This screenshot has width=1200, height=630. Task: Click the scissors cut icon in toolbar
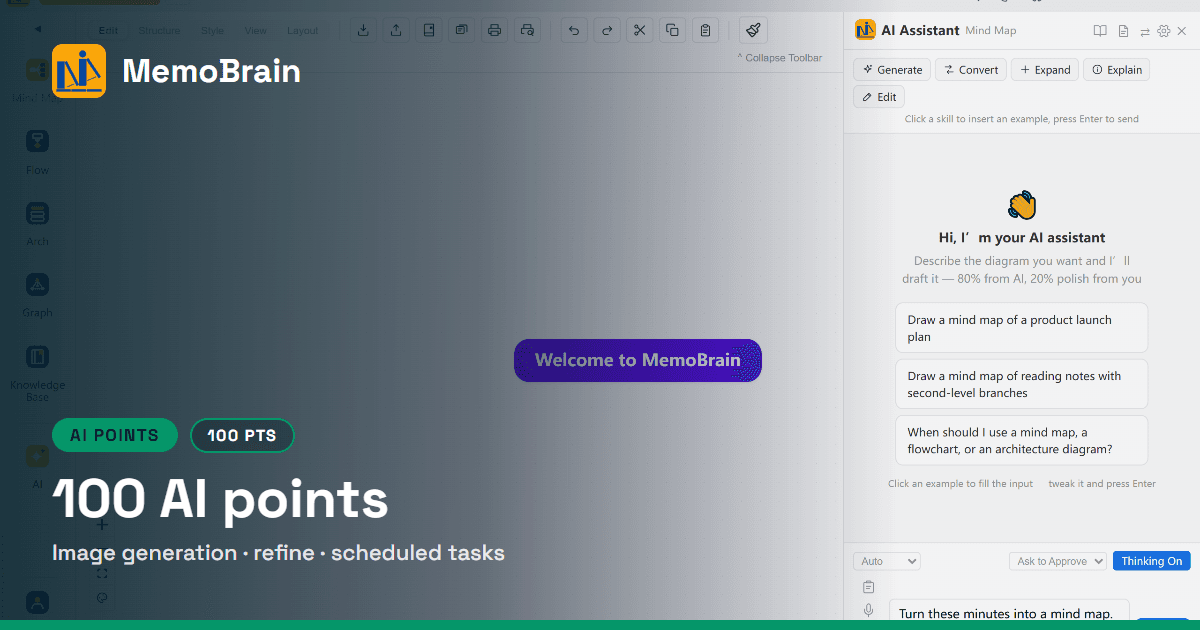coord(639,30)
